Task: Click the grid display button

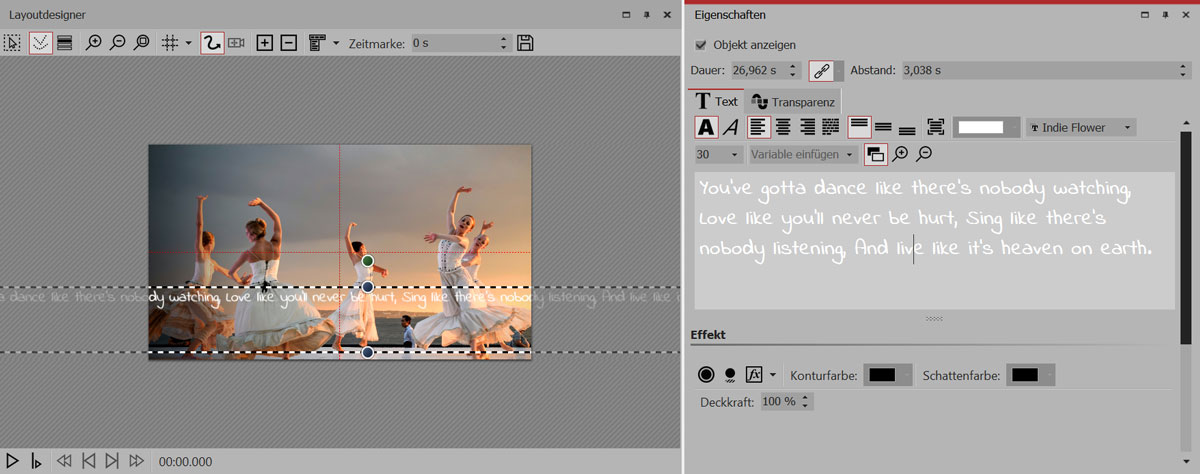Action: pyautogui.click(x=170, y=43)
